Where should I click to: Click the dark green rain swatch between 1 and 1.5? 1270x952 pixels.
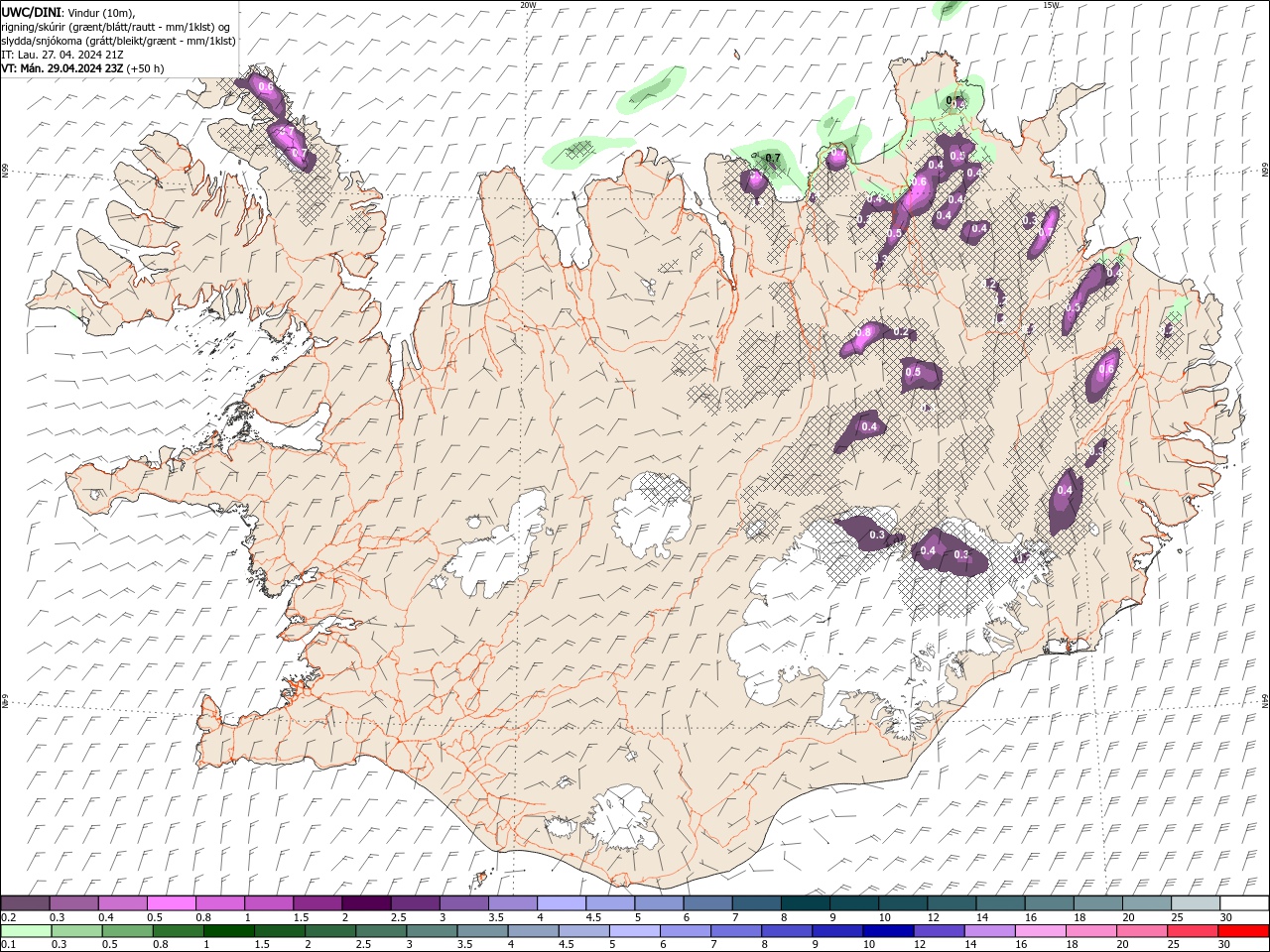(x=228, y=931)
